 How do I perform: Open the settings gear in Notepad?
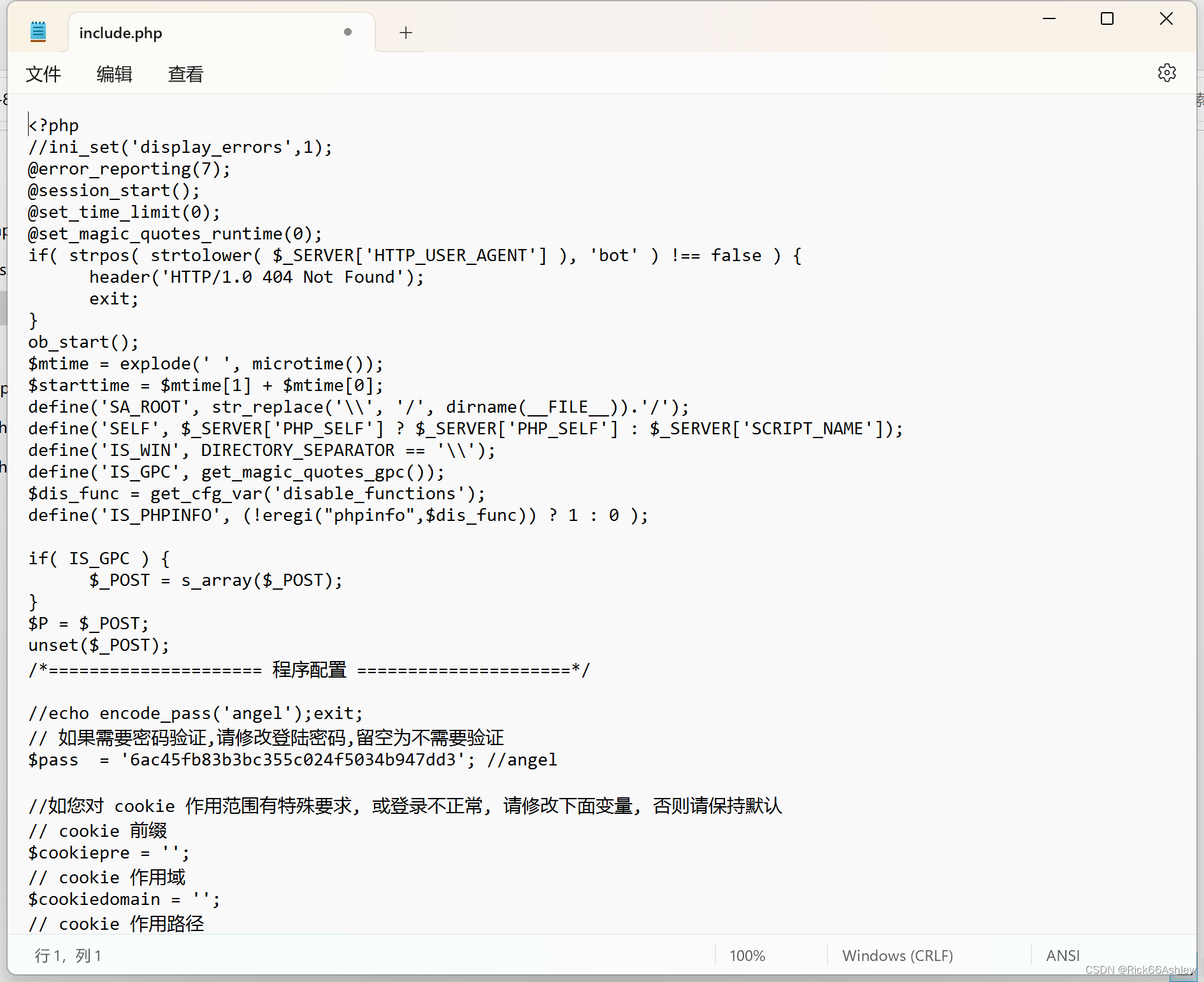(1166, 73)
